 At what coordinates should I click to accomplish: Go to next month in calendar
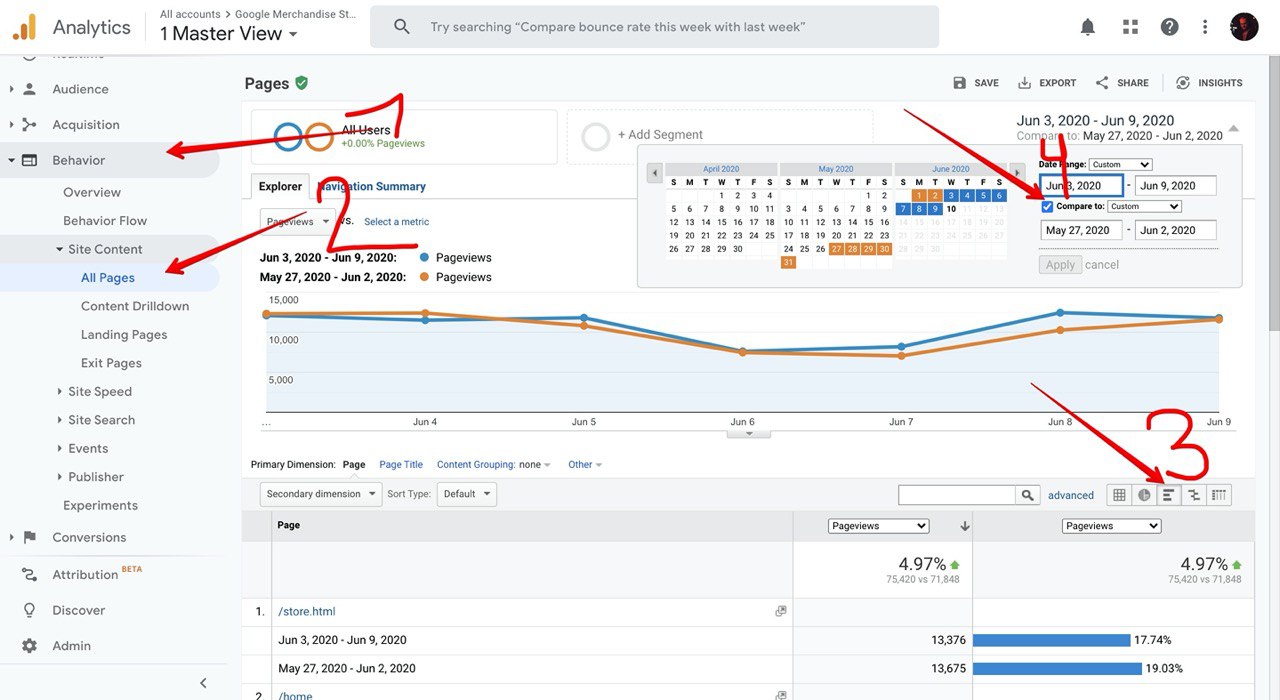tap(1018, 173)
